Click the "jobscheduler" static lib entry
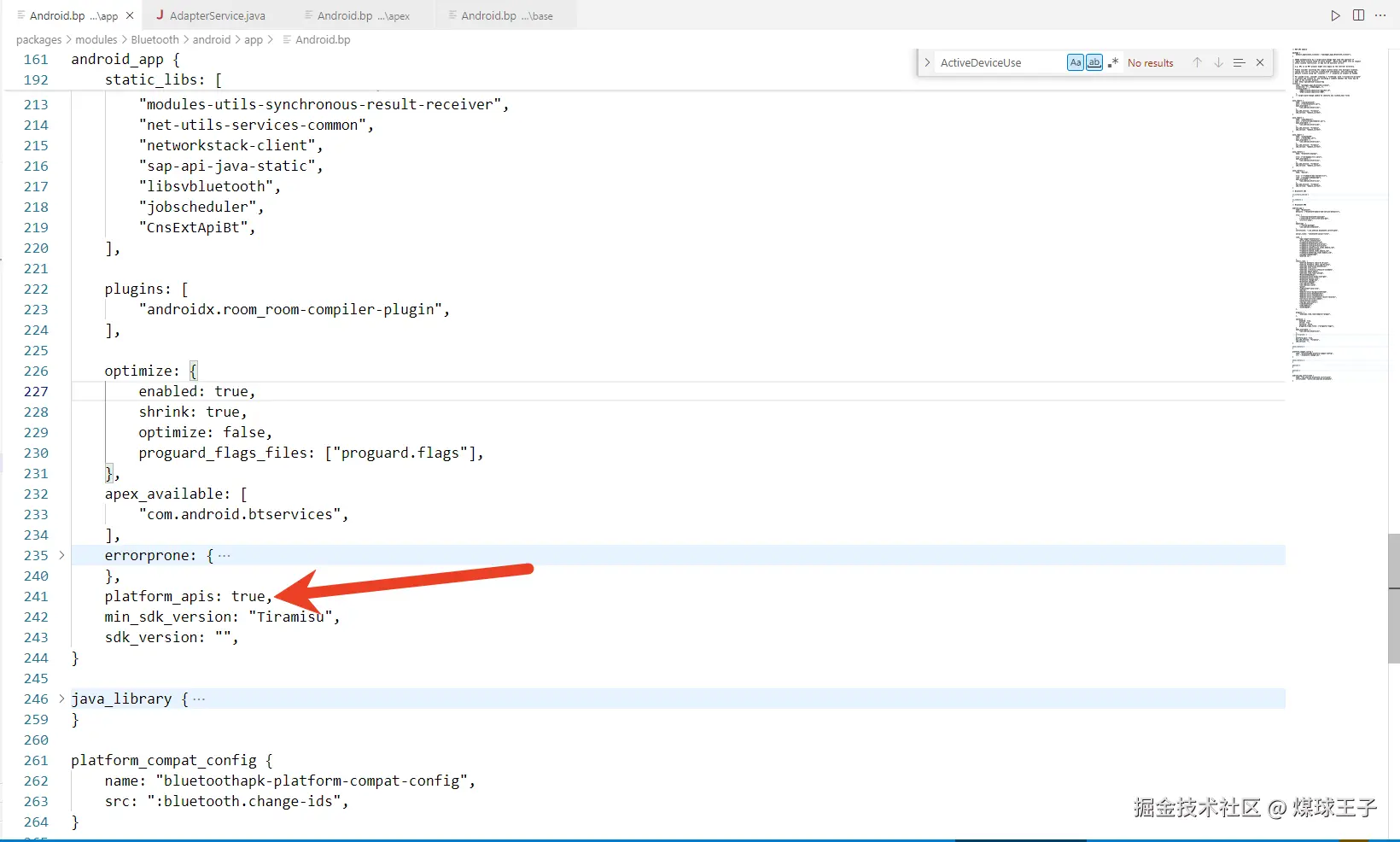Viewport: 1400px width, 842px height. (201, 207)
